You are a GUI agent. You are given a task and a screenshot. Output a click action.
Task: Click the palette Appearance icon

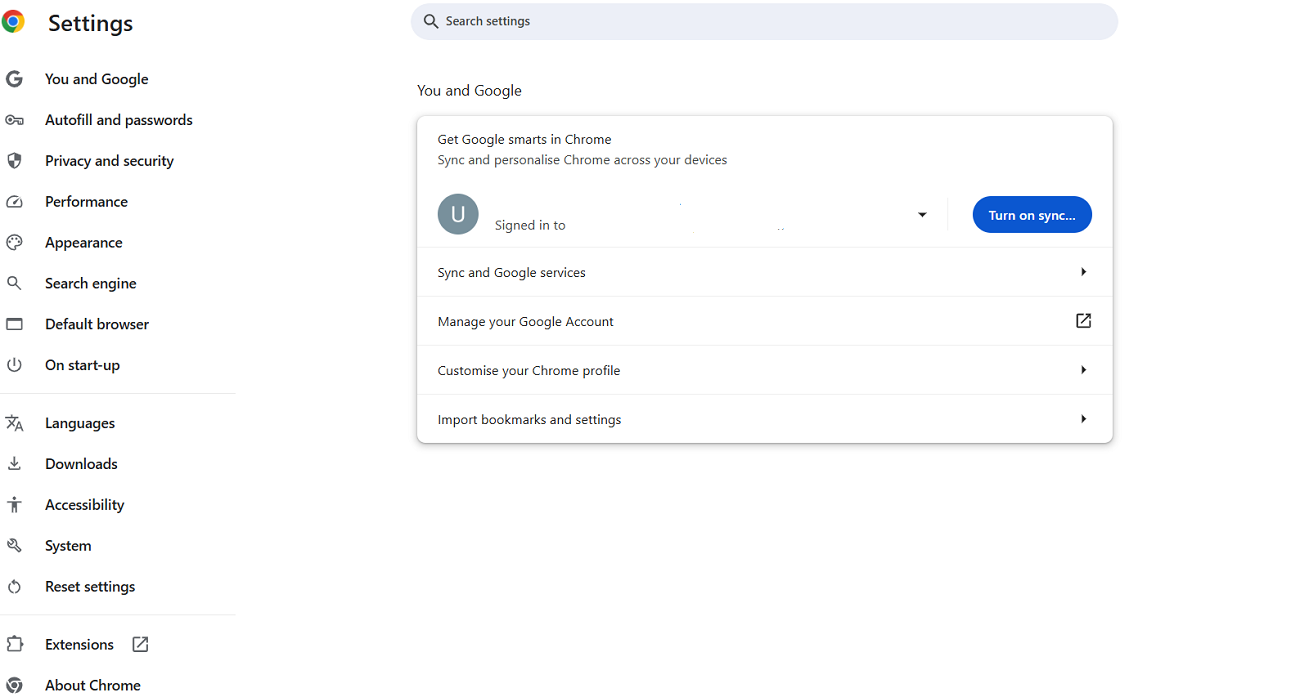(14, 243)
